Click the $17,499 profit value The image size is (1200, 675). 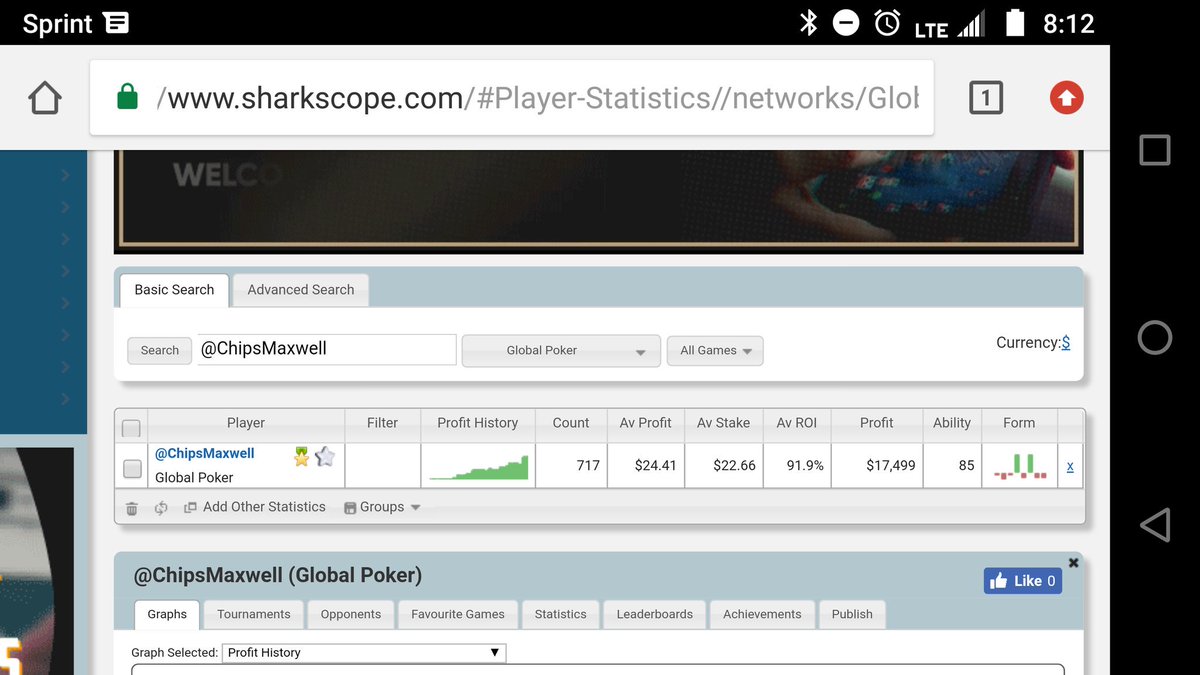click(891, 466)
